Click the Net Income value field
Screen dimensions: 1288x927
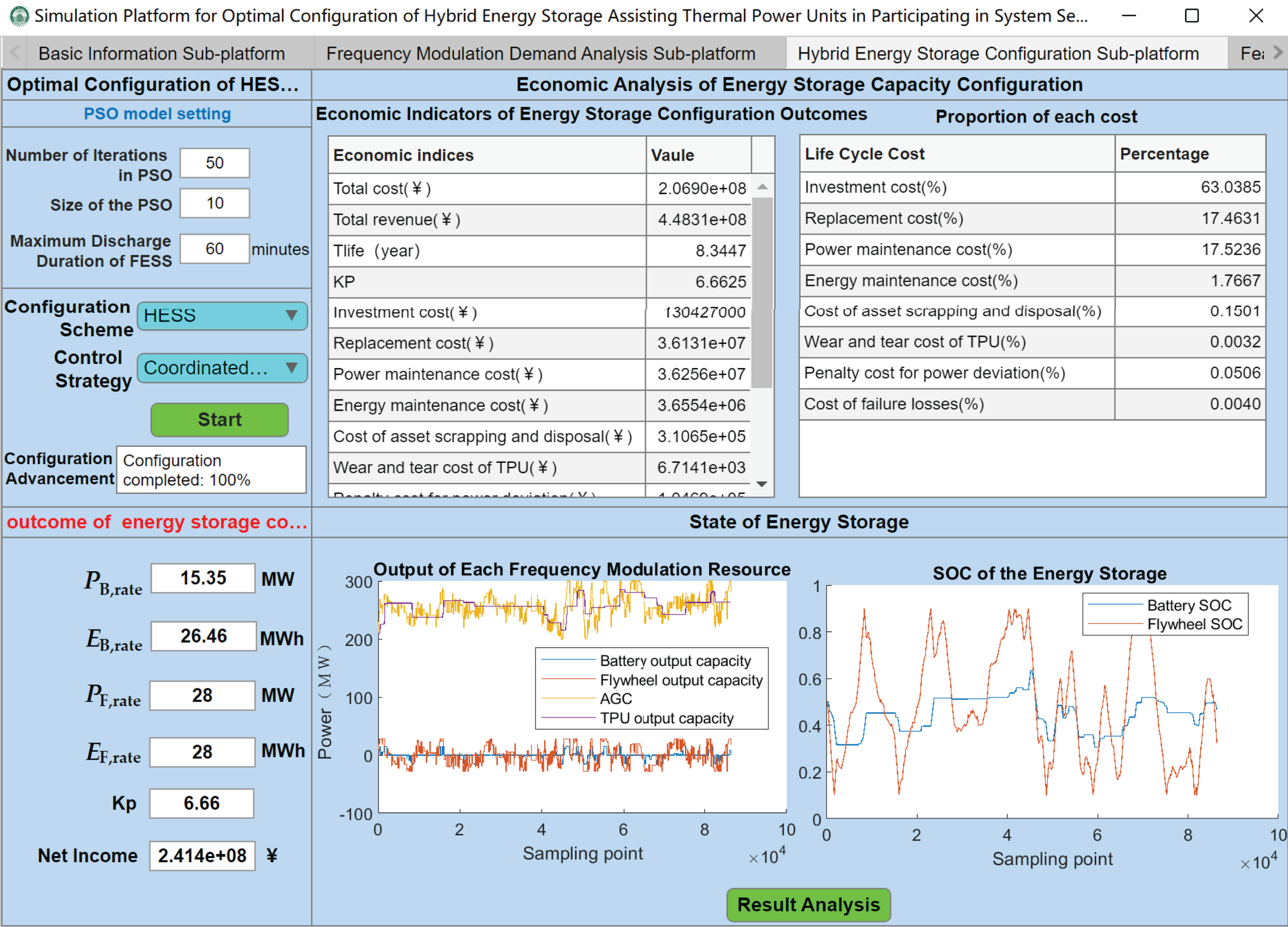pyautogui.click(x=202, y=855)
